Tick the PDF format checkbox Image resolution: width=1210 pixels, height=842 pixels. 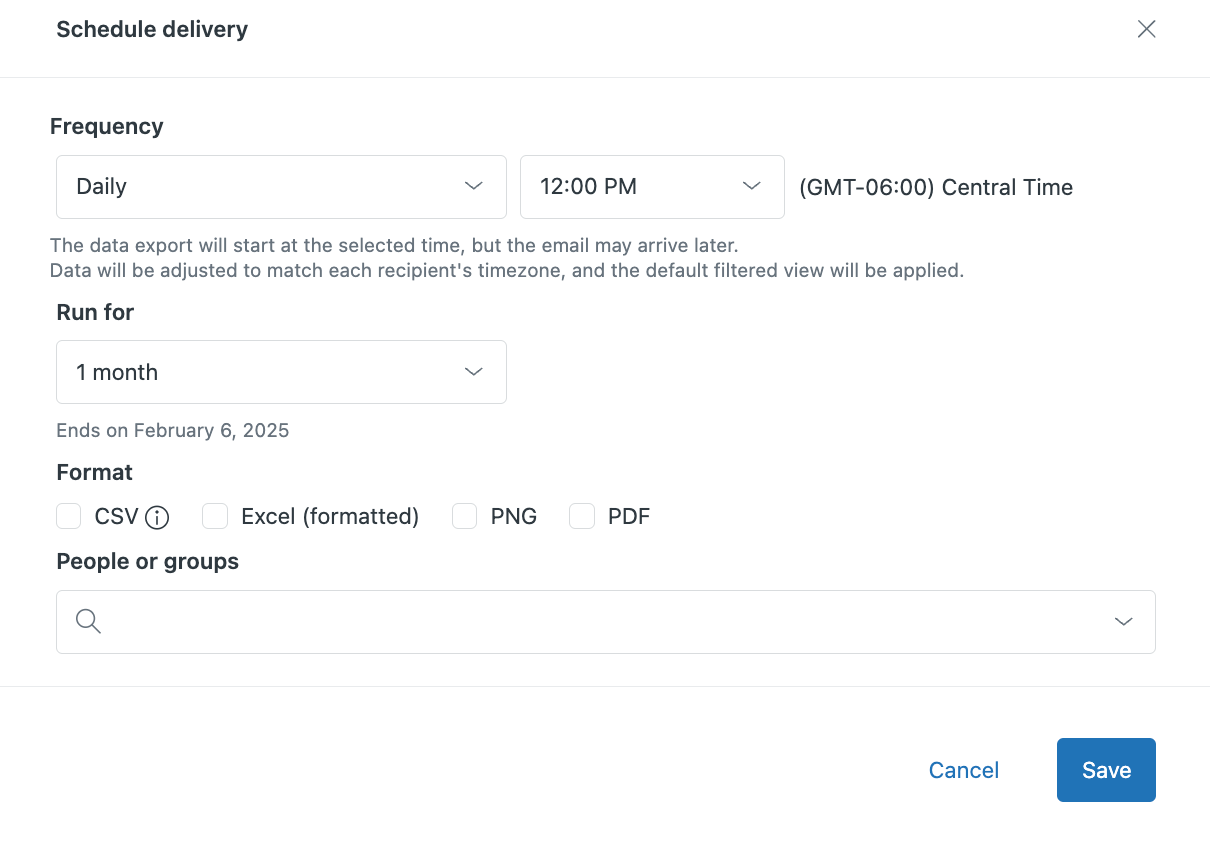coord(582,516)
